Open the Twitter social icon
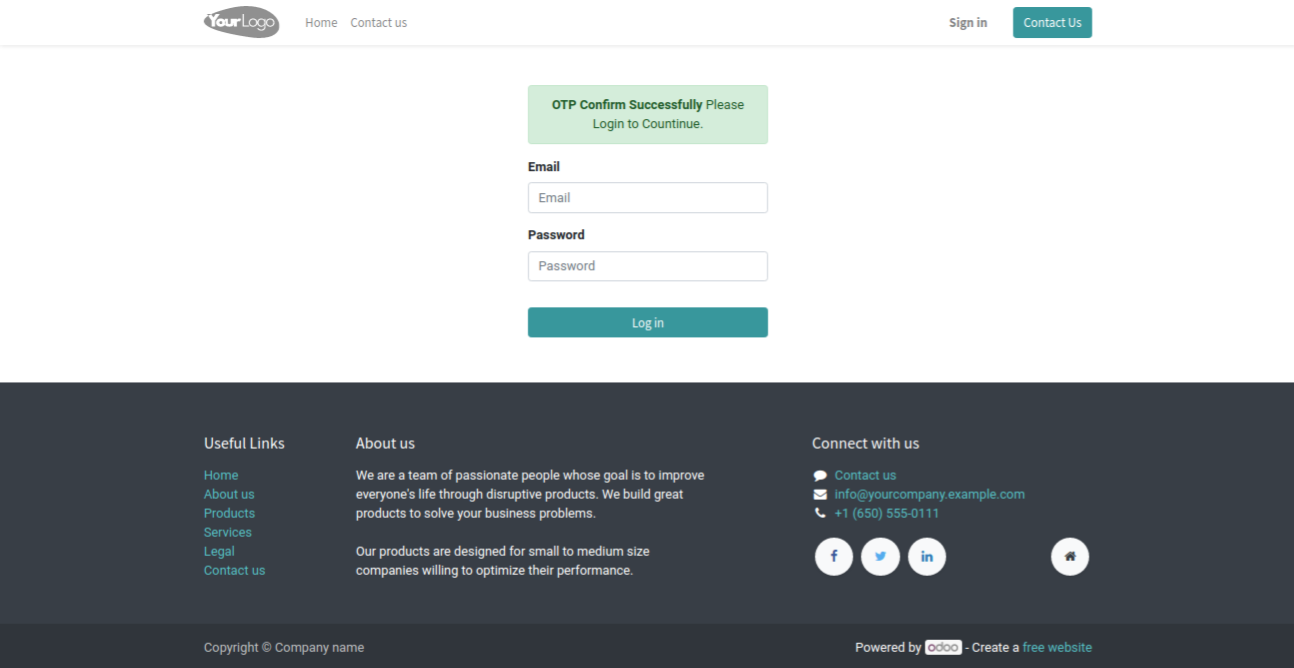 point(880,557)
